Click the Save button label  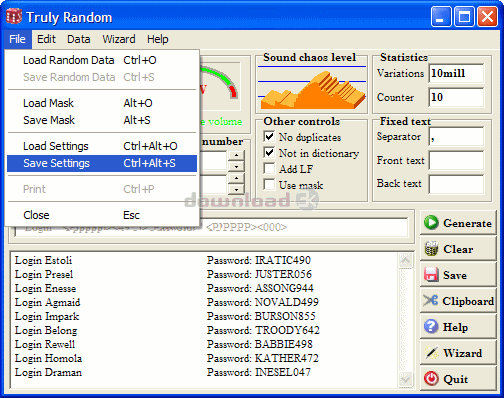pos(455,275)
